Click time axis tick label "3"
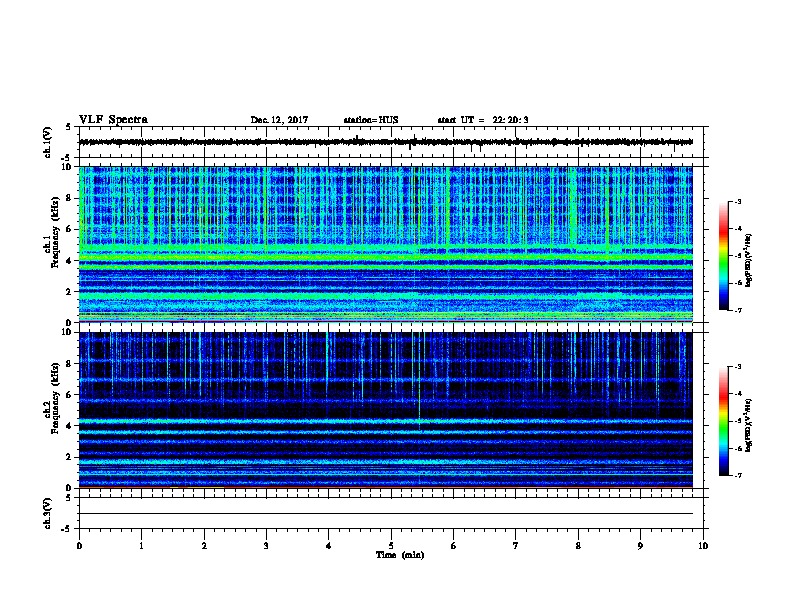Viewport: 792px width, 612px height. pos(266,546)
